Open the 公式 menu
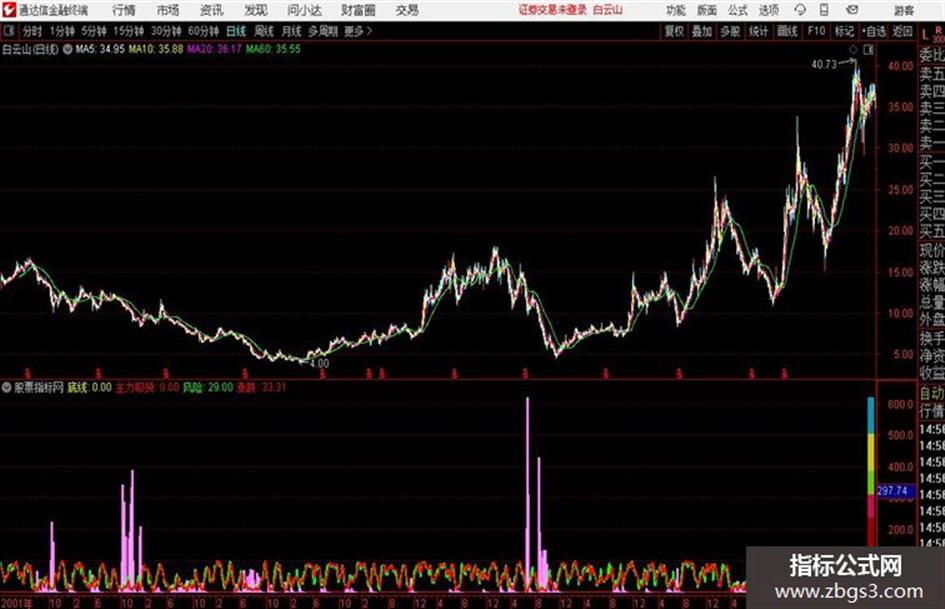This screenshot has width=945, height=609. (x=737, y=10)
